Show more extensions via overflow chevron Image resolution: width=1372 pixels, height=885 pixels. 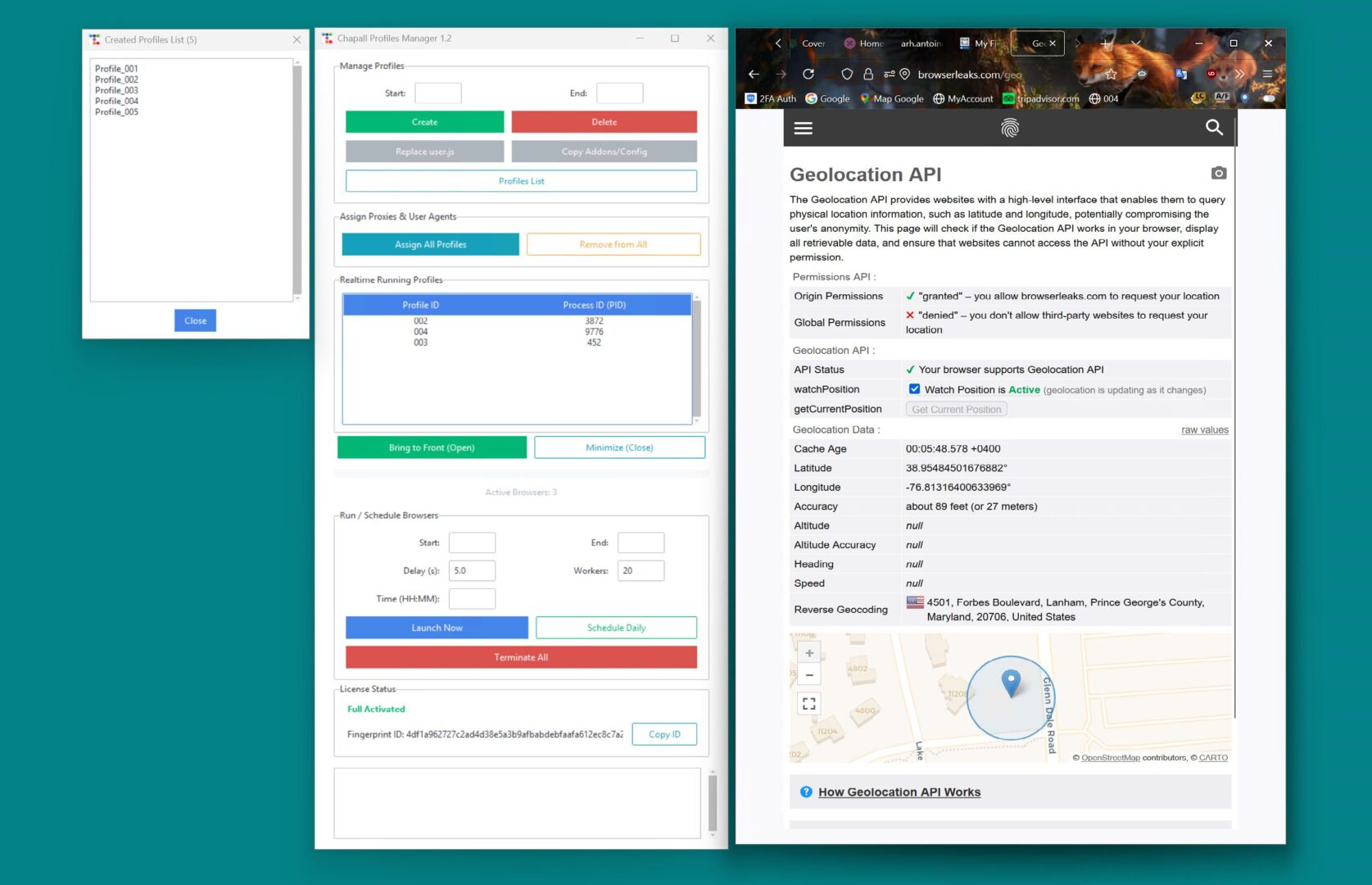[1240, 74]
